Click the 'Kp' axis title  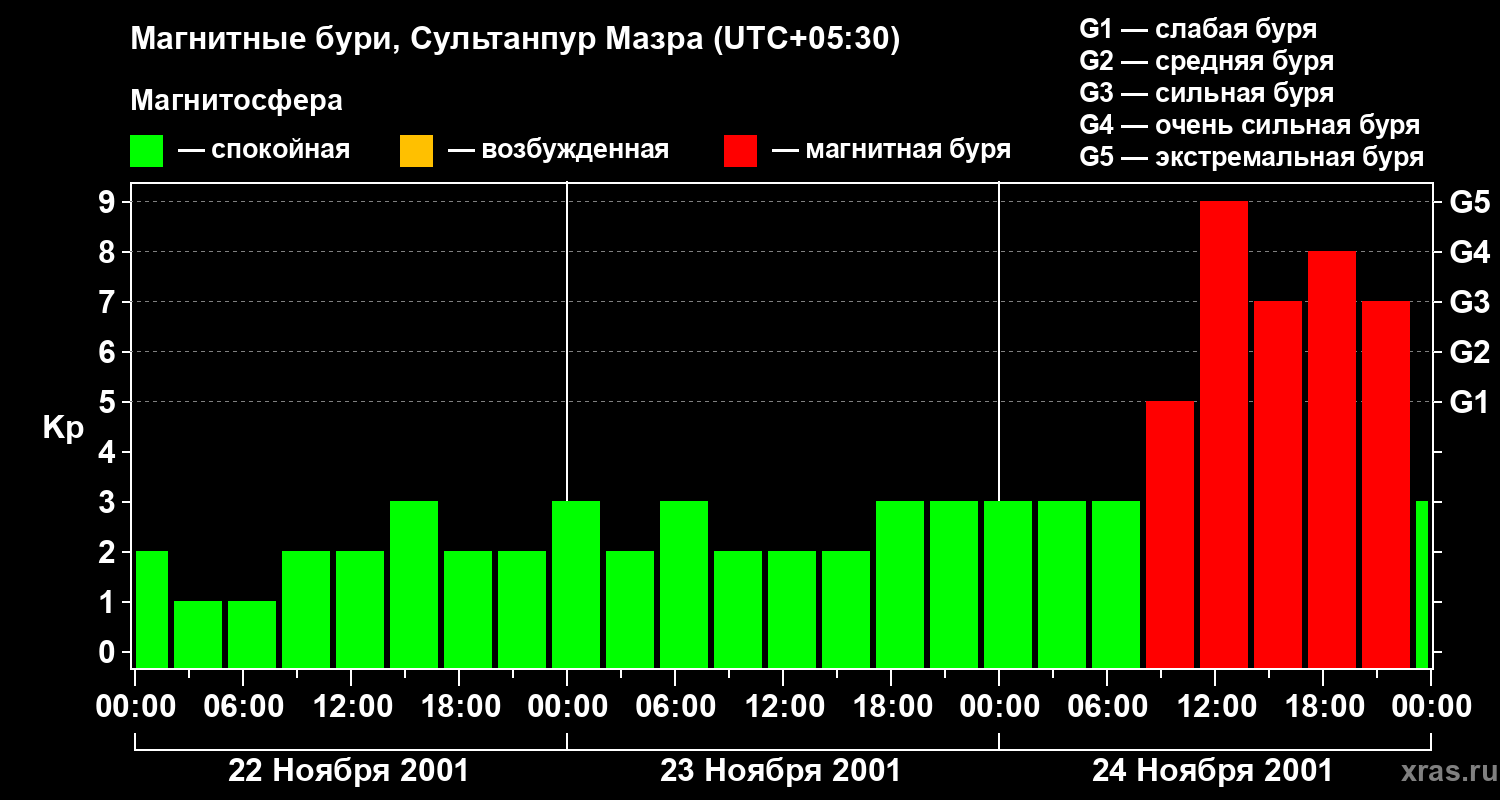click(x=63, y=427)
